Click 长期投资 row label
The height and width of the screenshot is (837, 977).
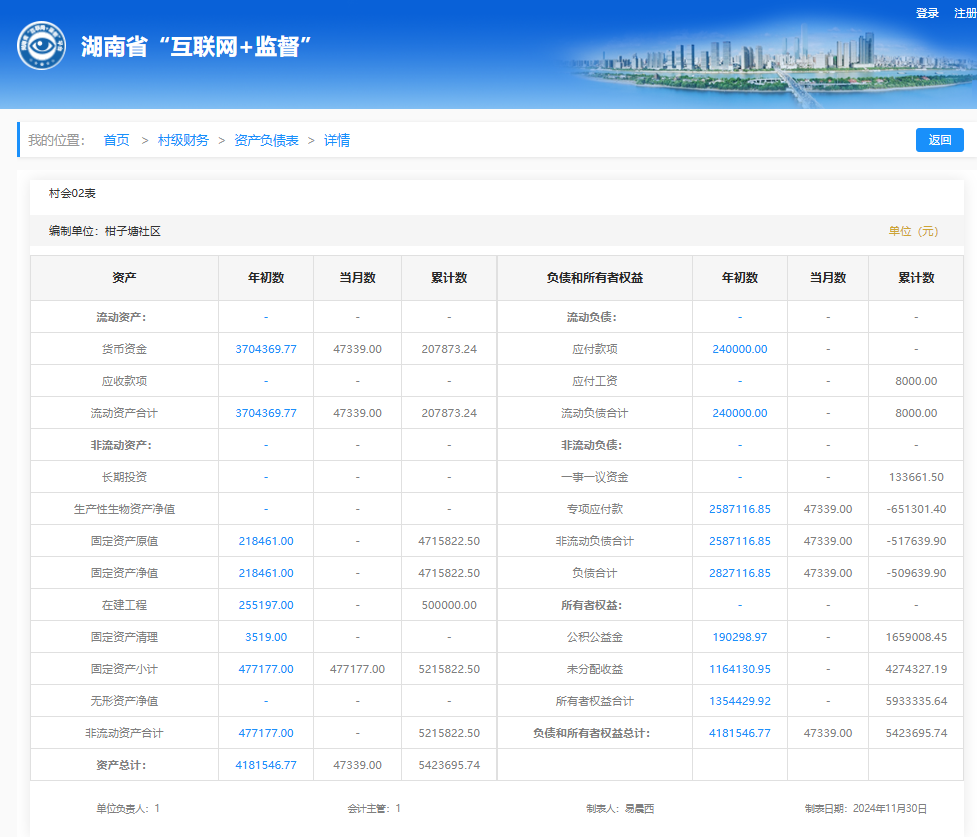[124, 477]
